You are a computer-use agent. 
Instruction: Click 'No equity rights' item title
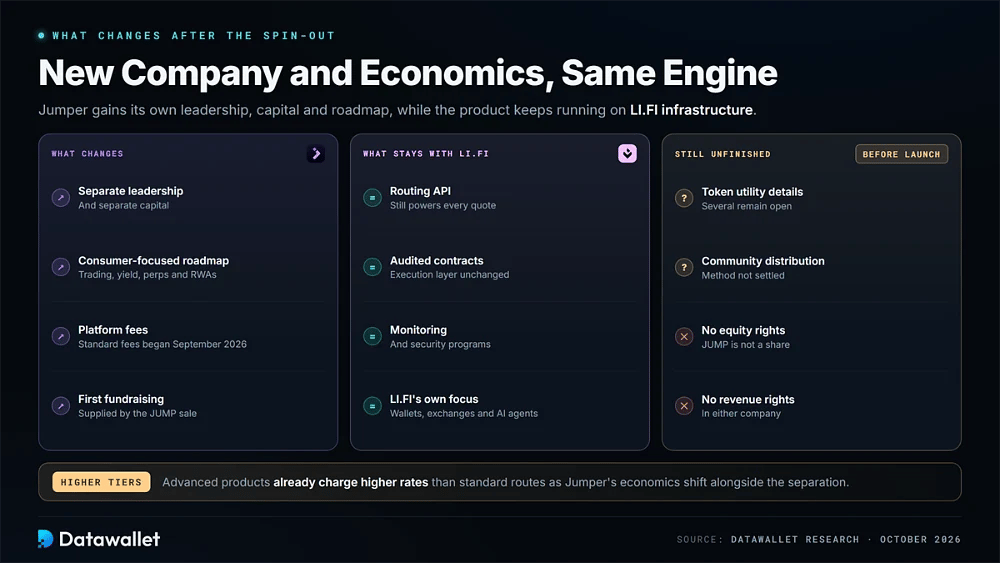click(744, 330)
